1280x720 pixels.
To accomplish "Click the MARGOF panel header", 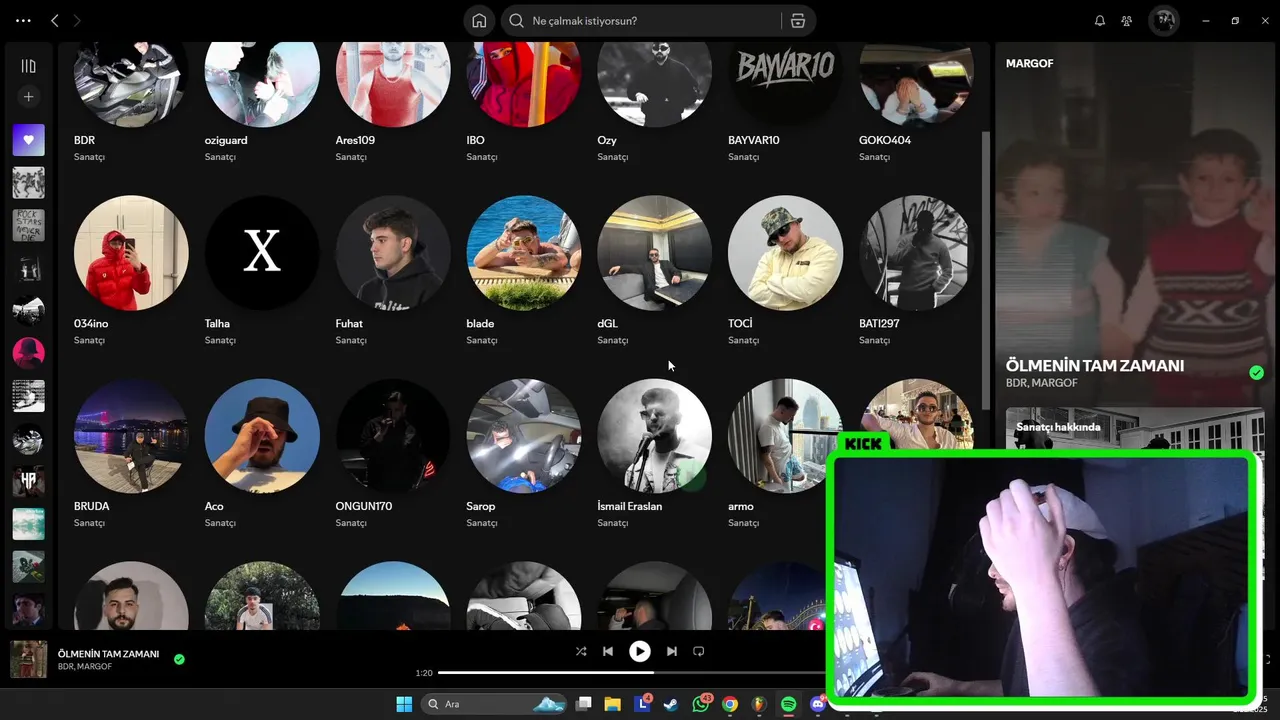I will pos(1029,63).
